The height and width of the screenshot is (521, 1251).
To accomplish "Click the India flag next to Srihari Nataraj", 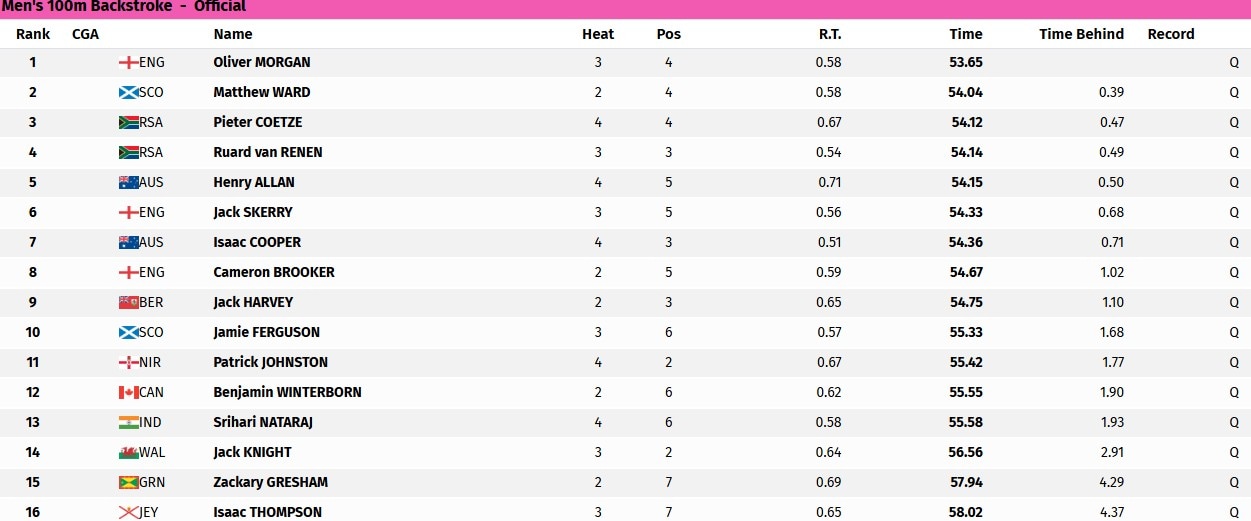I will pyautogui.click(x=128, y=422).
